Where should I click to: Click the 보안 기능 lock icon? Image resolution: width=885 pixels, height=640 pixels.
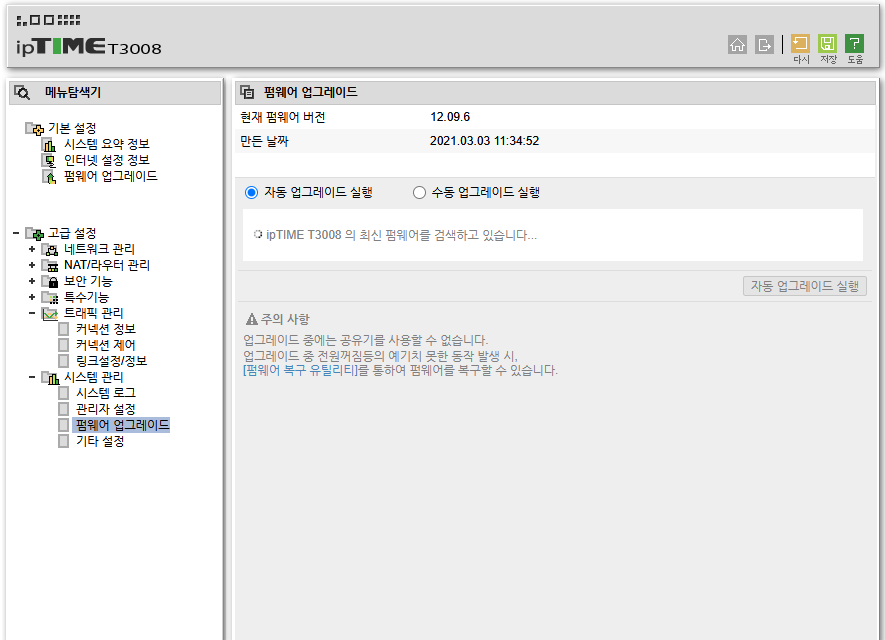[50, 281]
